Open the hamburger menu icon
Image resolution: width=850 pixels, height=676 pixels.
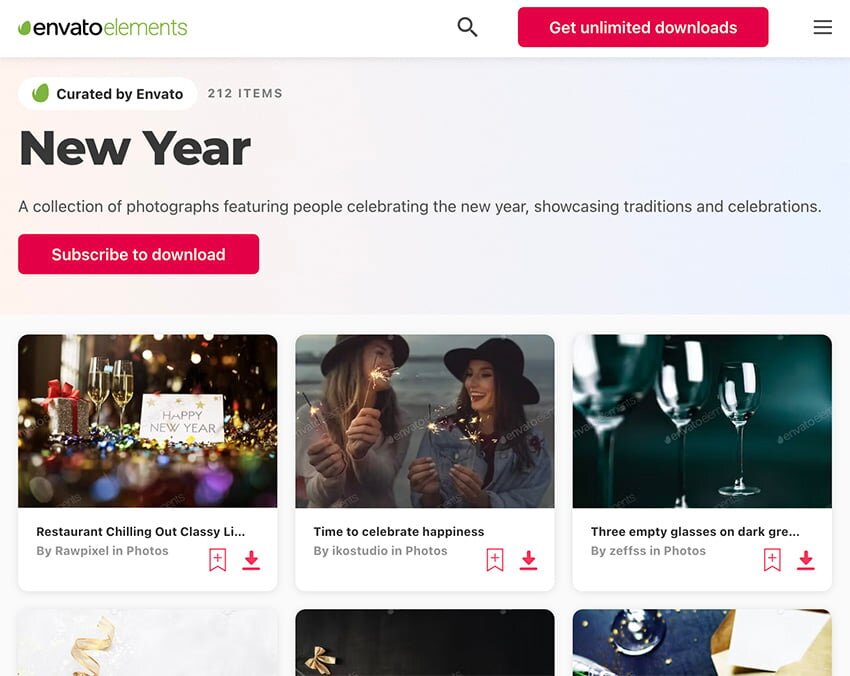coord(822,27)
